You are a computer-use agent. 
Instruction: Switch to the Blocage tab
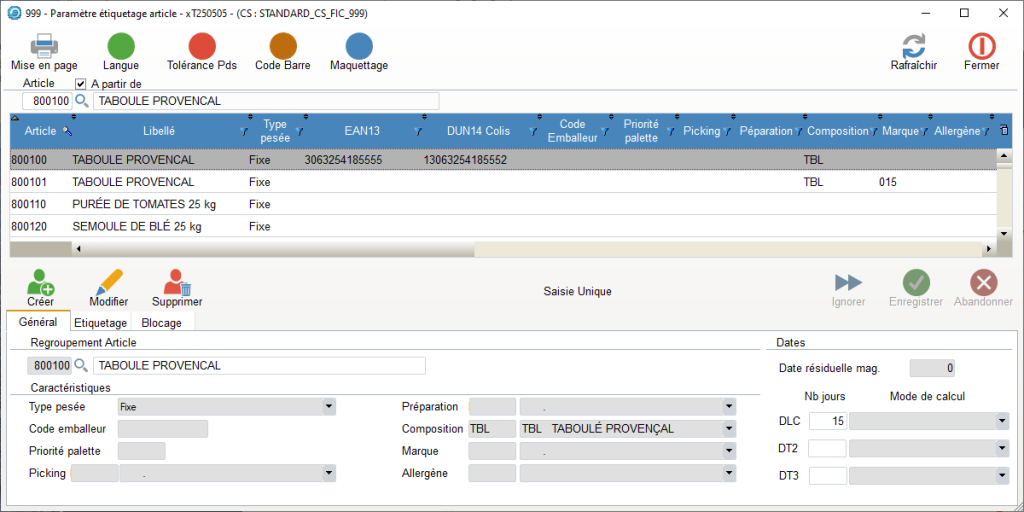point(162,323)
